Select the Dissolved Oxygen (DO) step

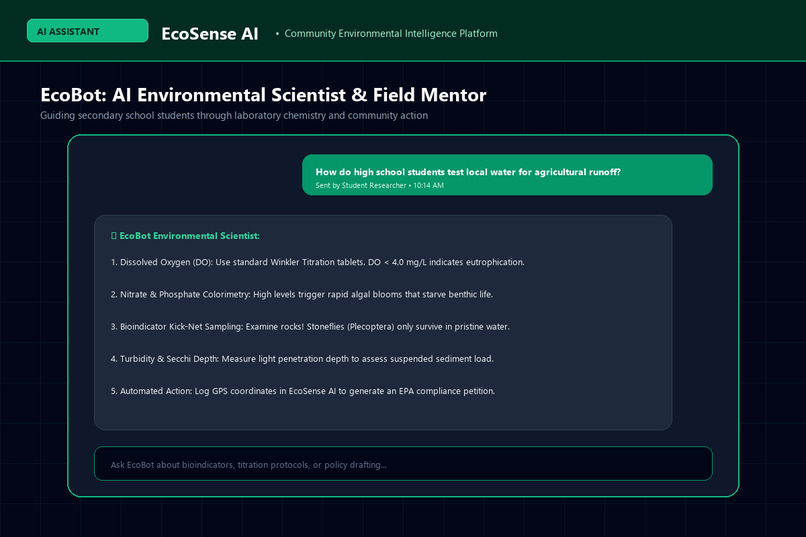[318, 262]
